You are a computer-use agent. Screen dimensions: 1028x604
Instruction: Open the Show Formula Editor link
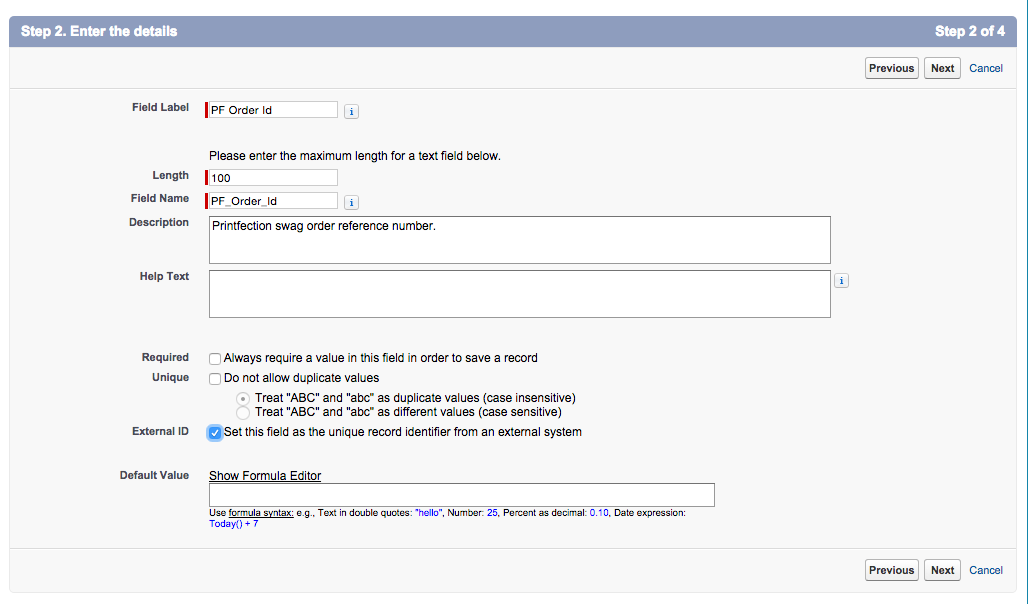click(265, 476)
